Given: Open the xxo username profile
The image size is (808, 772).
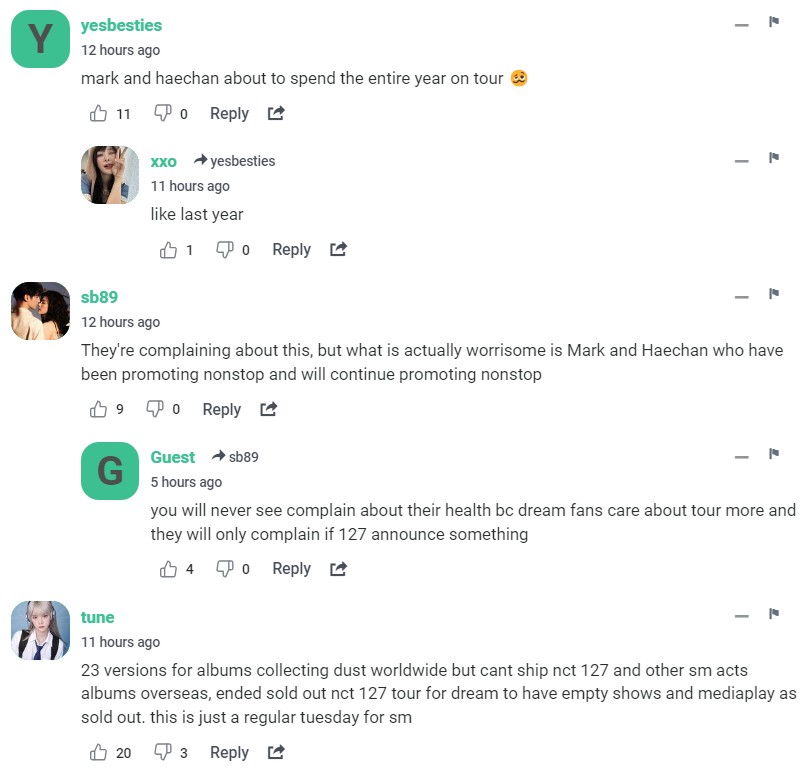Looking at the screenshot, I should coord(163,161).
